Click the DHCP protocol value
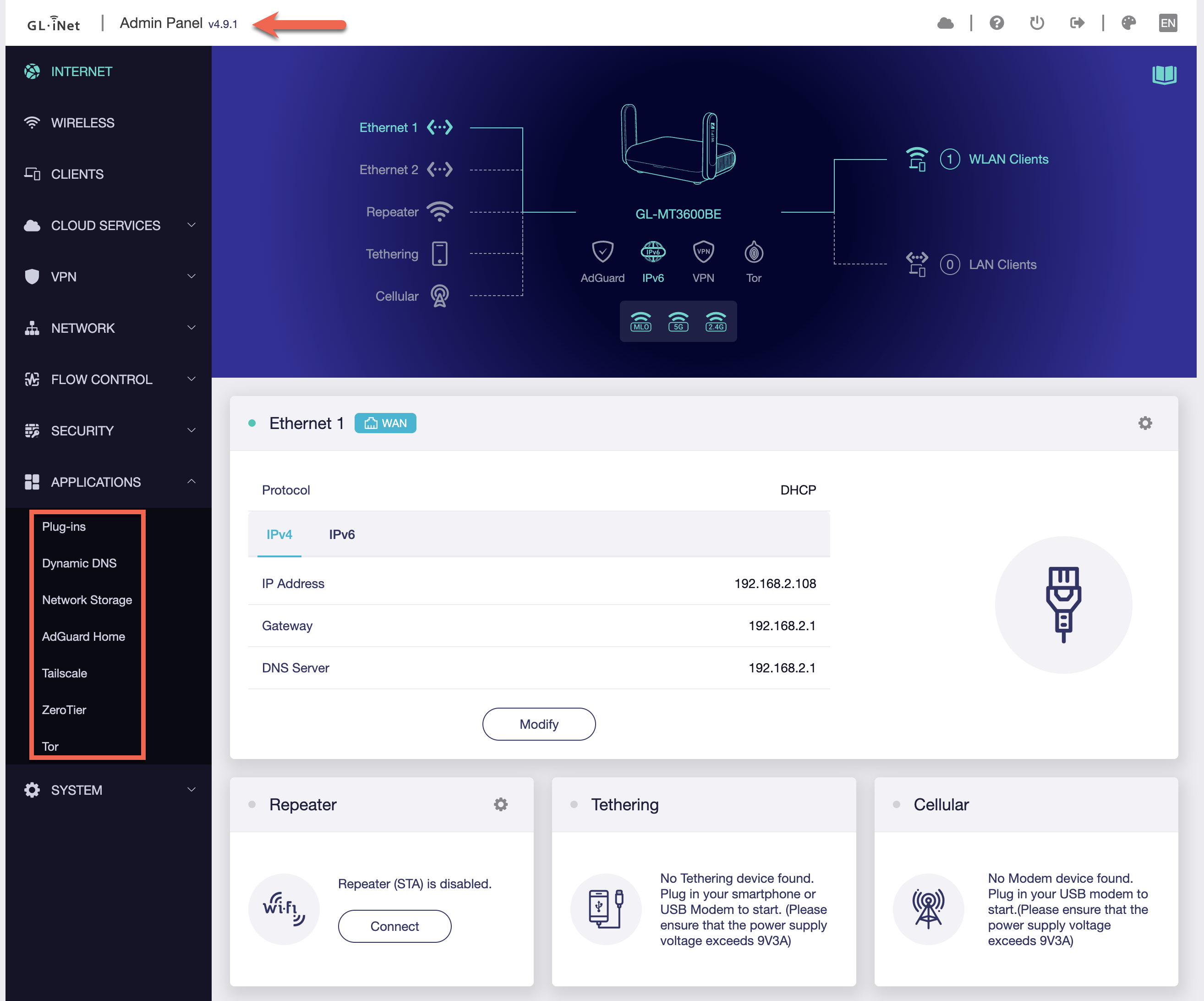This screenshot has height=1001, width=1204. click(x=798, y=490)
